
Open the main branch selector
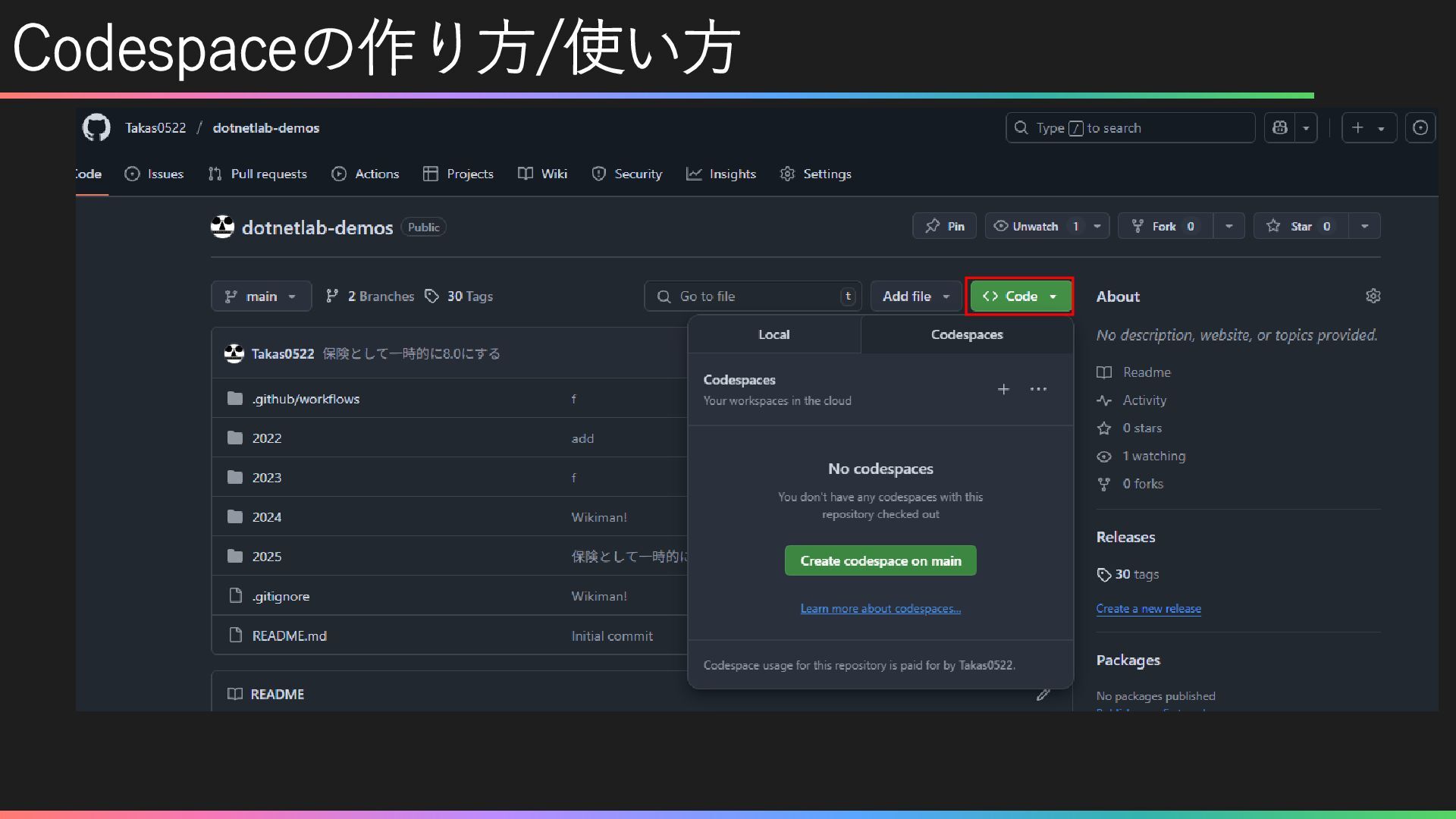pos(261,296)
